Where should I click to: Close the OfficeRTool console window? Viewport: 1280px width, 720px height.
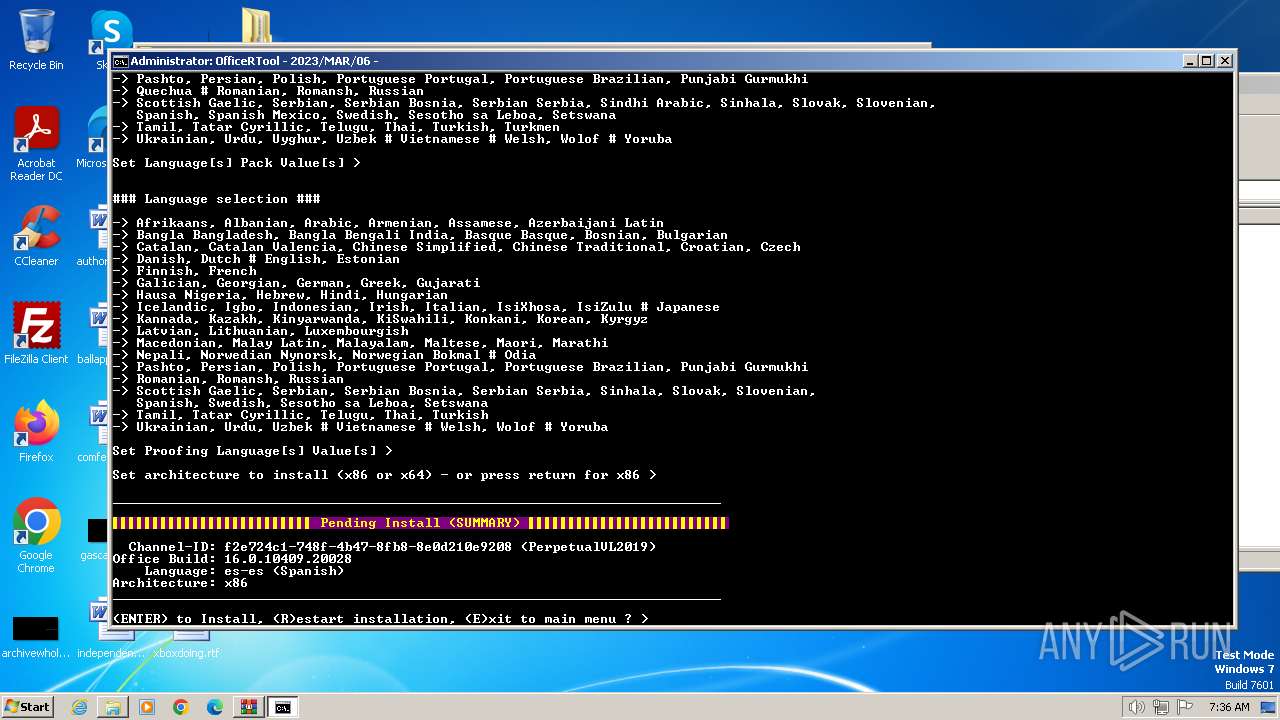(x=1225, y=61)
